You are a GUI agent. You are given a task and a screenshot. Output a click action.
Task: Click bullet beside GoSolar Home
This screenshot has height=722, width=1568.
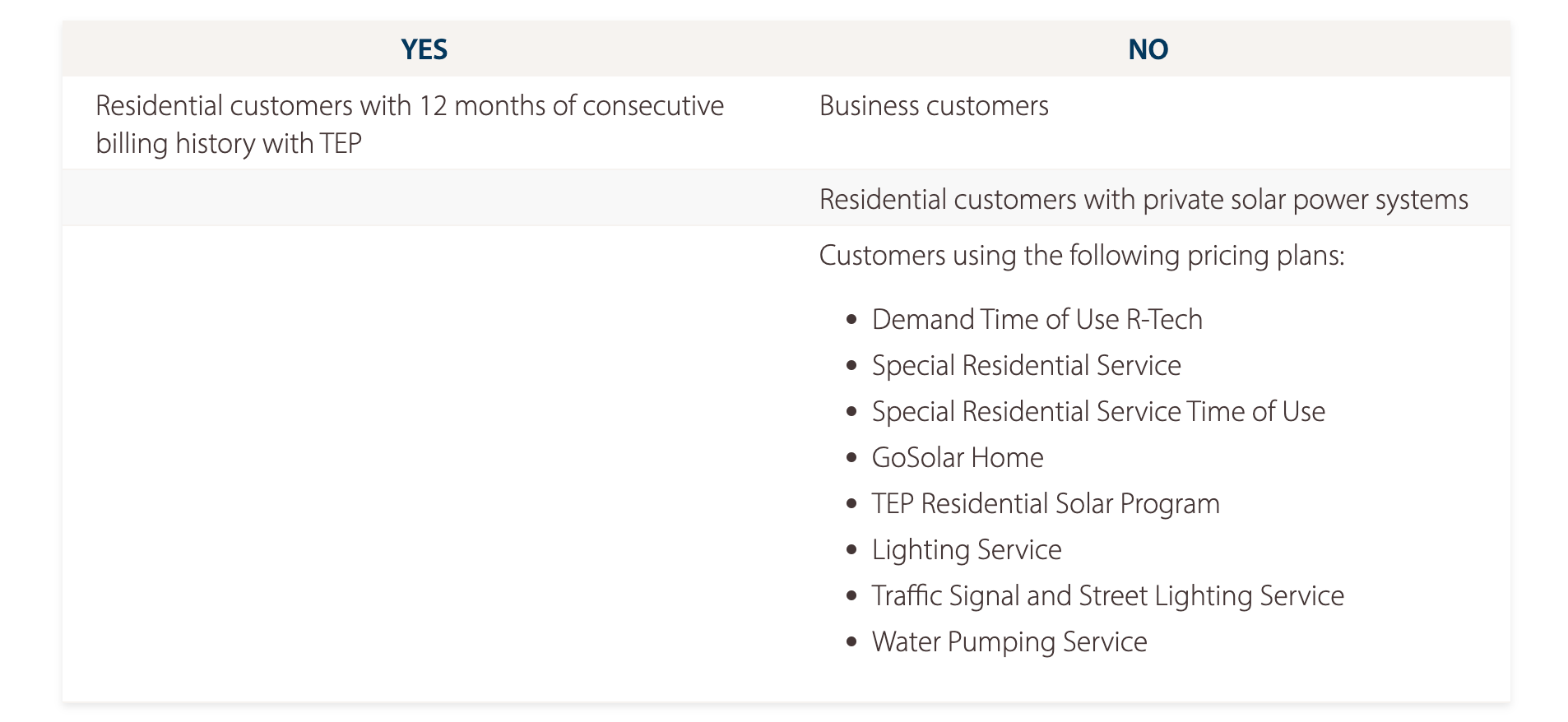[851, 457]
